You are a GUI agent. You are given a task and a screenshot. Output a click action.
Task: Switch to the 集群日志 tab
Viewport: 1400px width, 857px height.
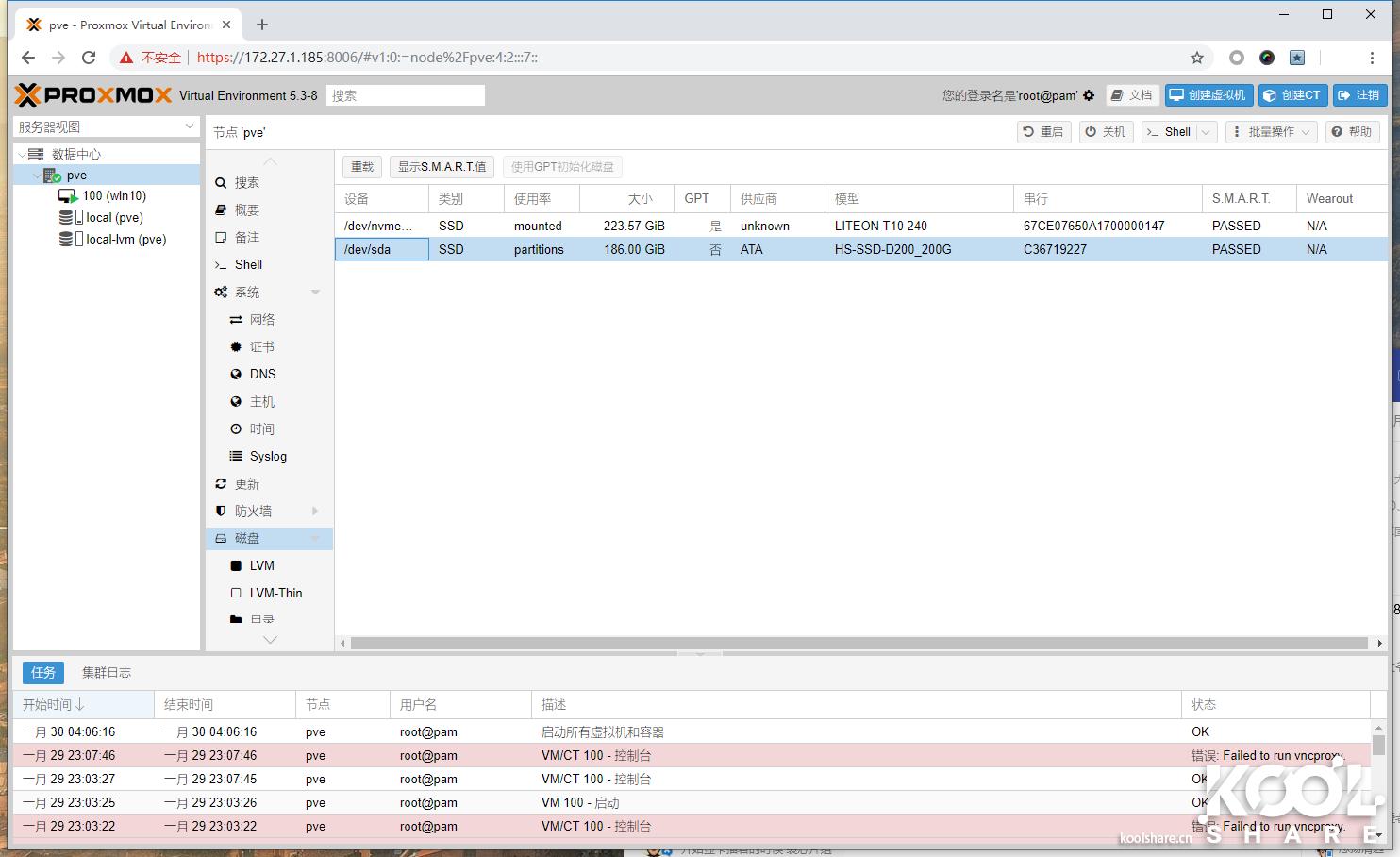tap(107, 672)
